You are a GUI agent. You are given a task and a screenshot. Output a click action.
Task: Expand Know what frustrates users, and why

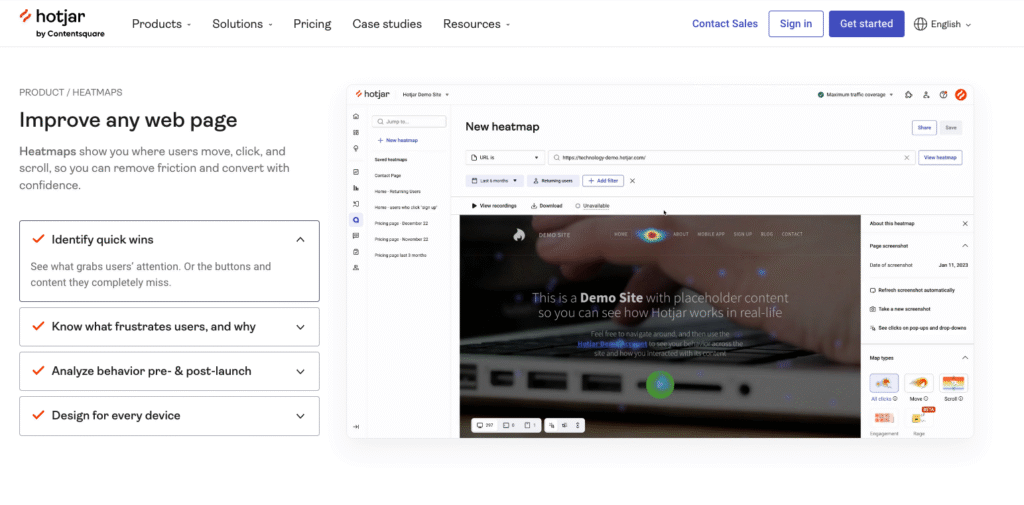click(169, 327)
